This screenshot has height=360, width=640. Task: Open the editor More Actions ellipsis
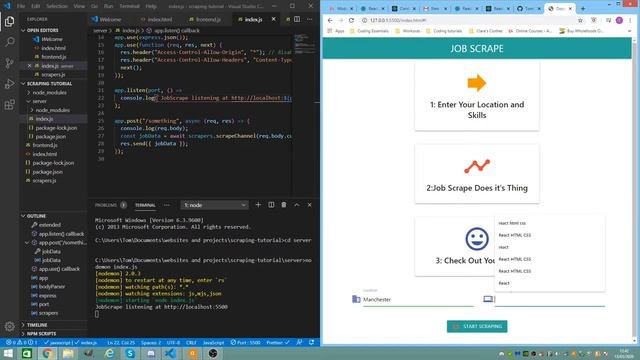point(309,19)
